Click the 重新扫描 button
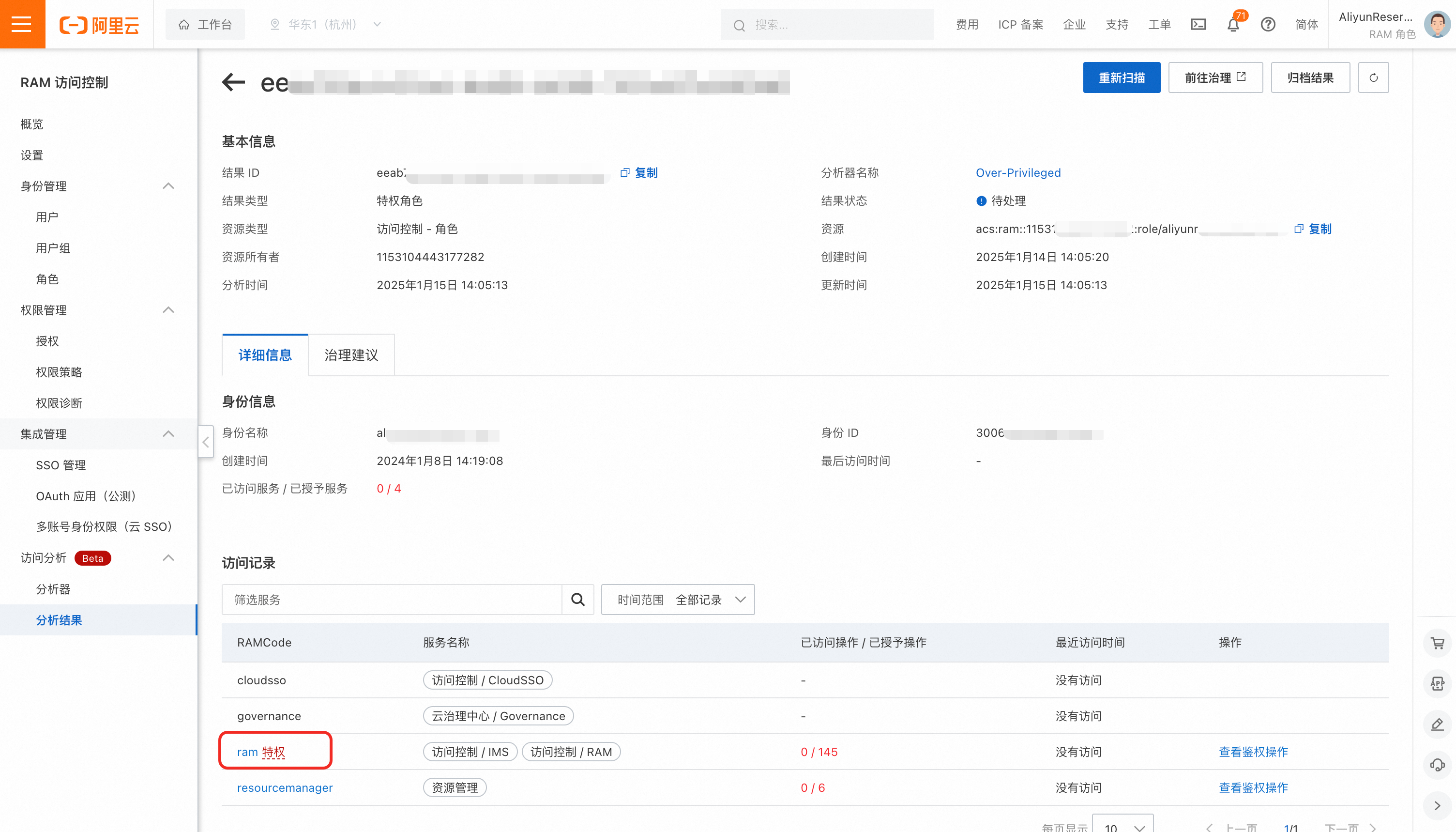Viewport: 1456px width, 832px height. coord(1122,77)
